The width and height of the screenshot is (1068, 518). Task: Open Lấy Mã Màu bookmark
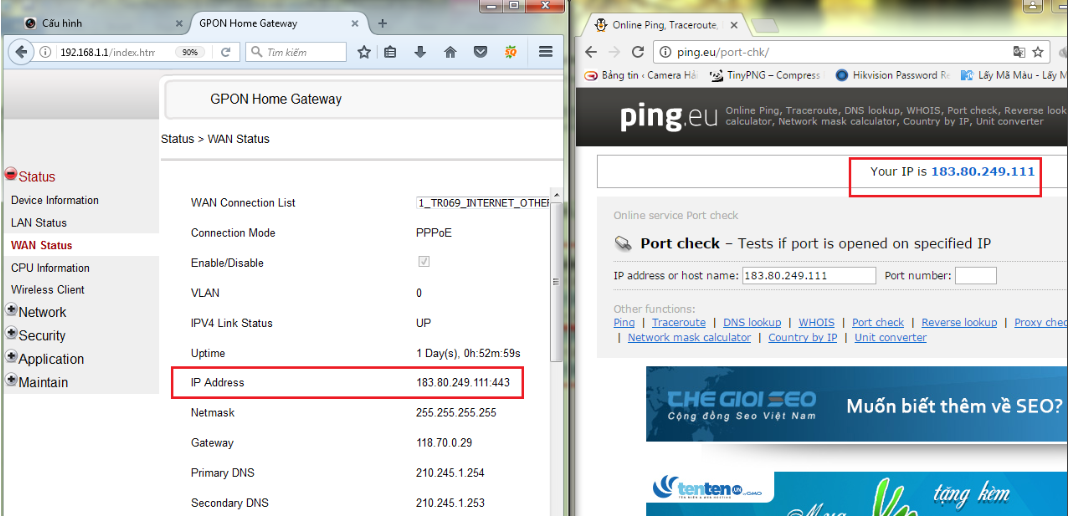click(x=1014, y=75)
